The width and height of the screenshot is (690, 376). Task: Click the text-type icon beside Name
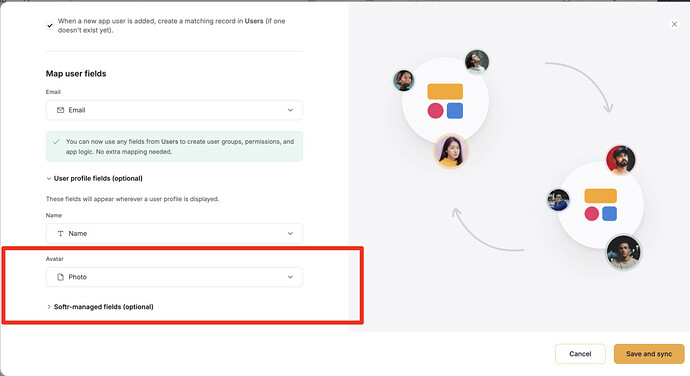point(60,233)
